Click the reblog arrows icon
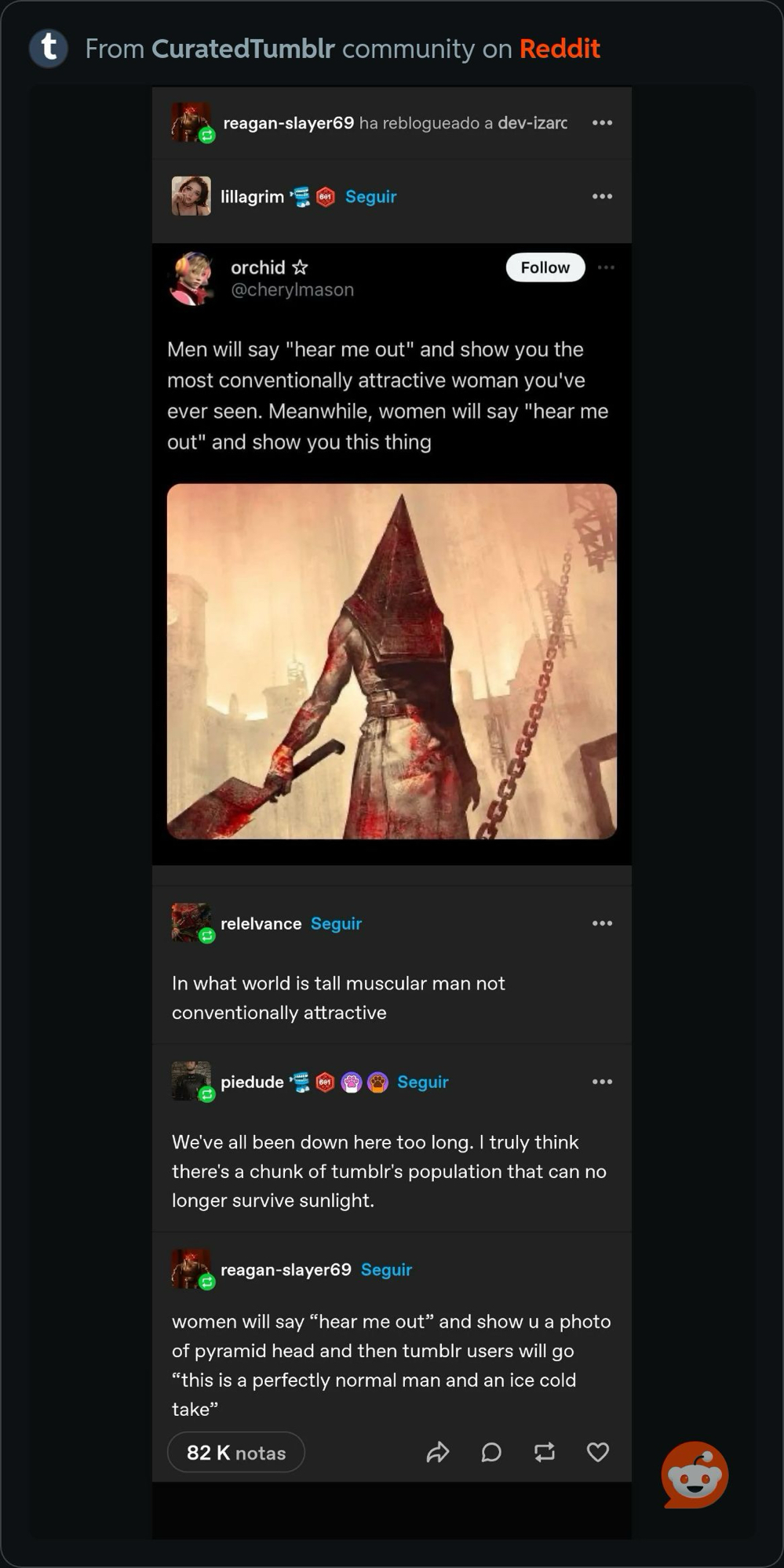Screen dimensions: 784x1568 (x=545, y=1453)
